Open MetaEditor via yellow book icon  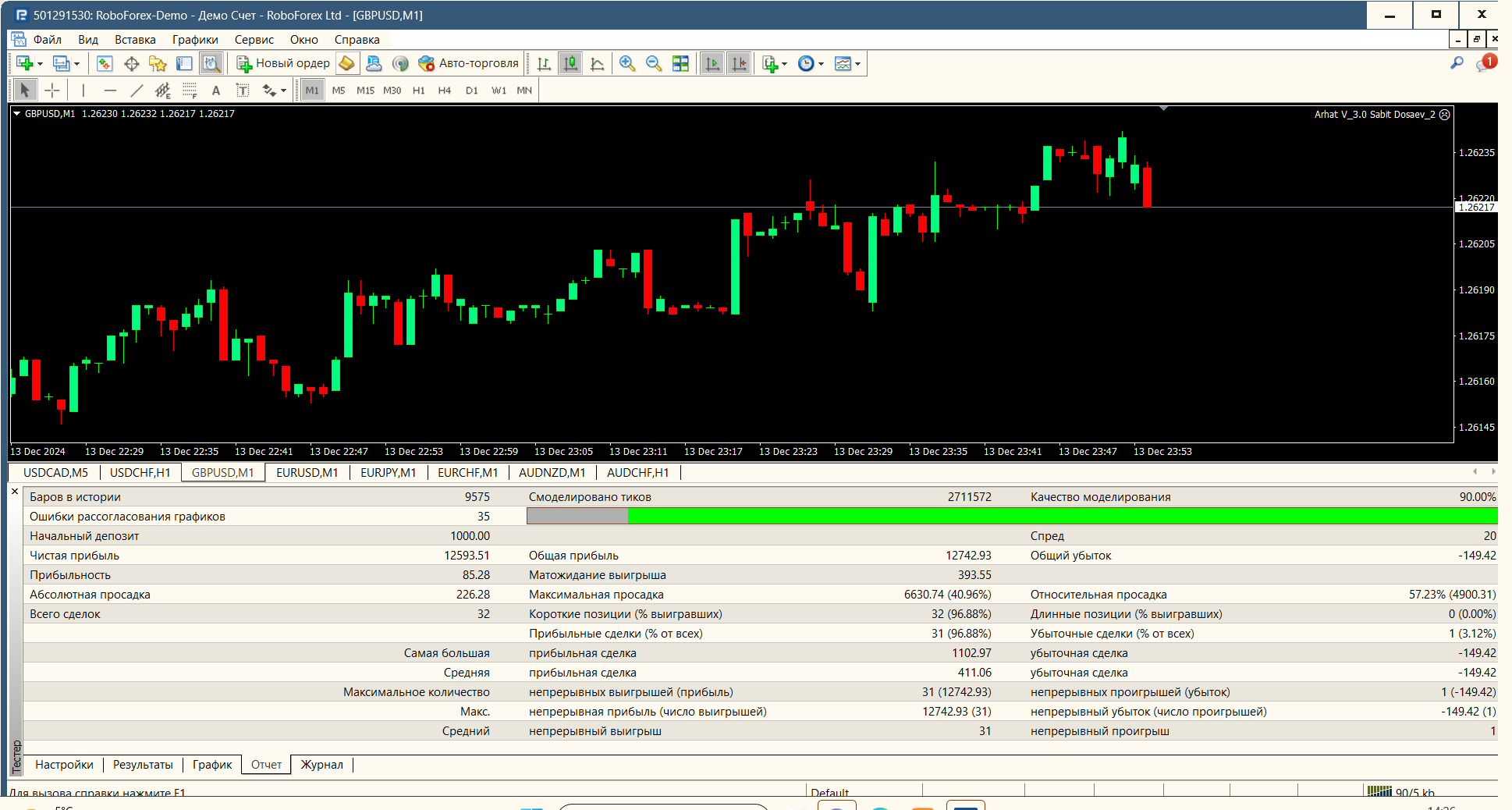pos(347,63)
